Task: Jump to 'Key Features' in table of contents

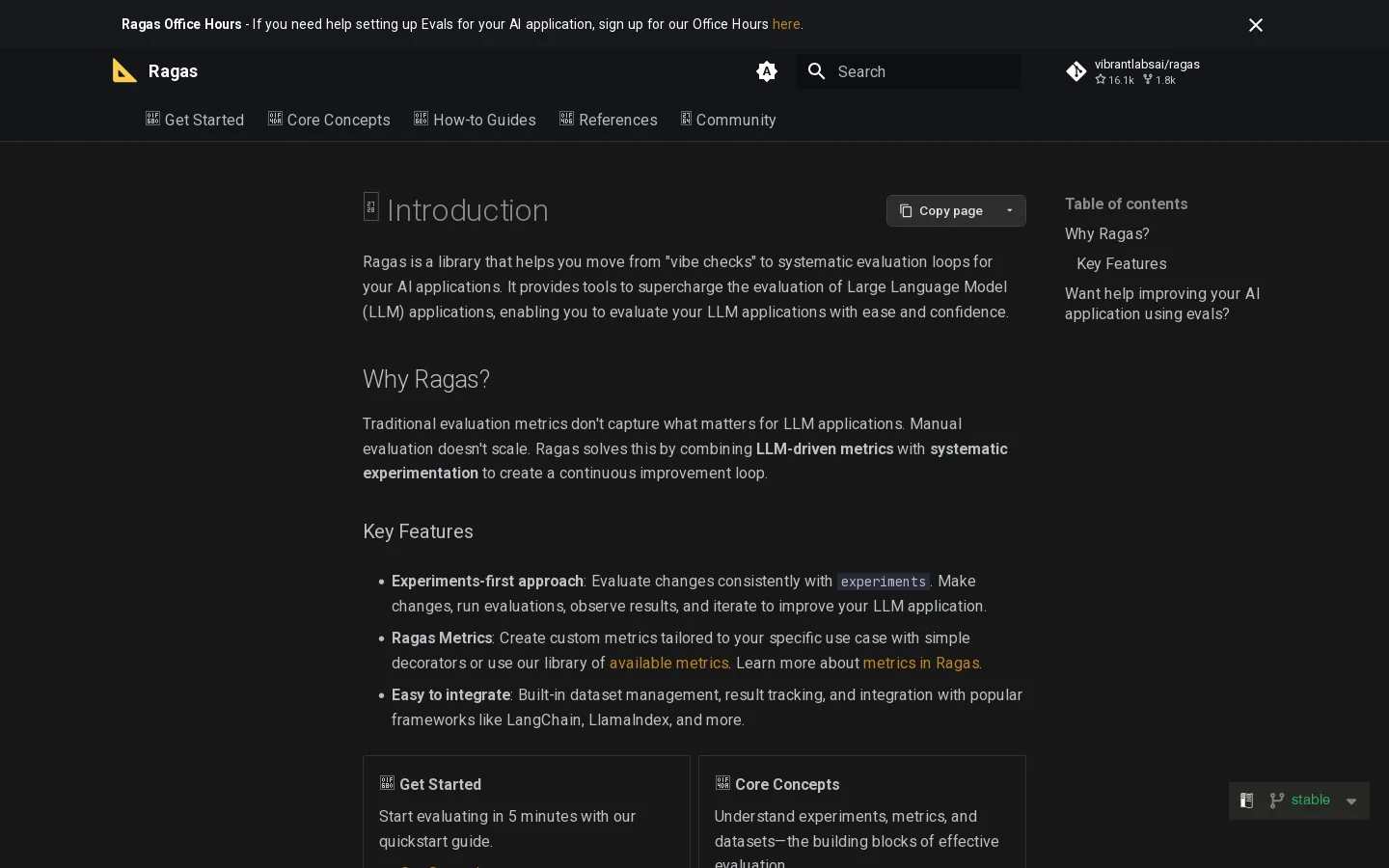Action: [x=1122, y=264]
